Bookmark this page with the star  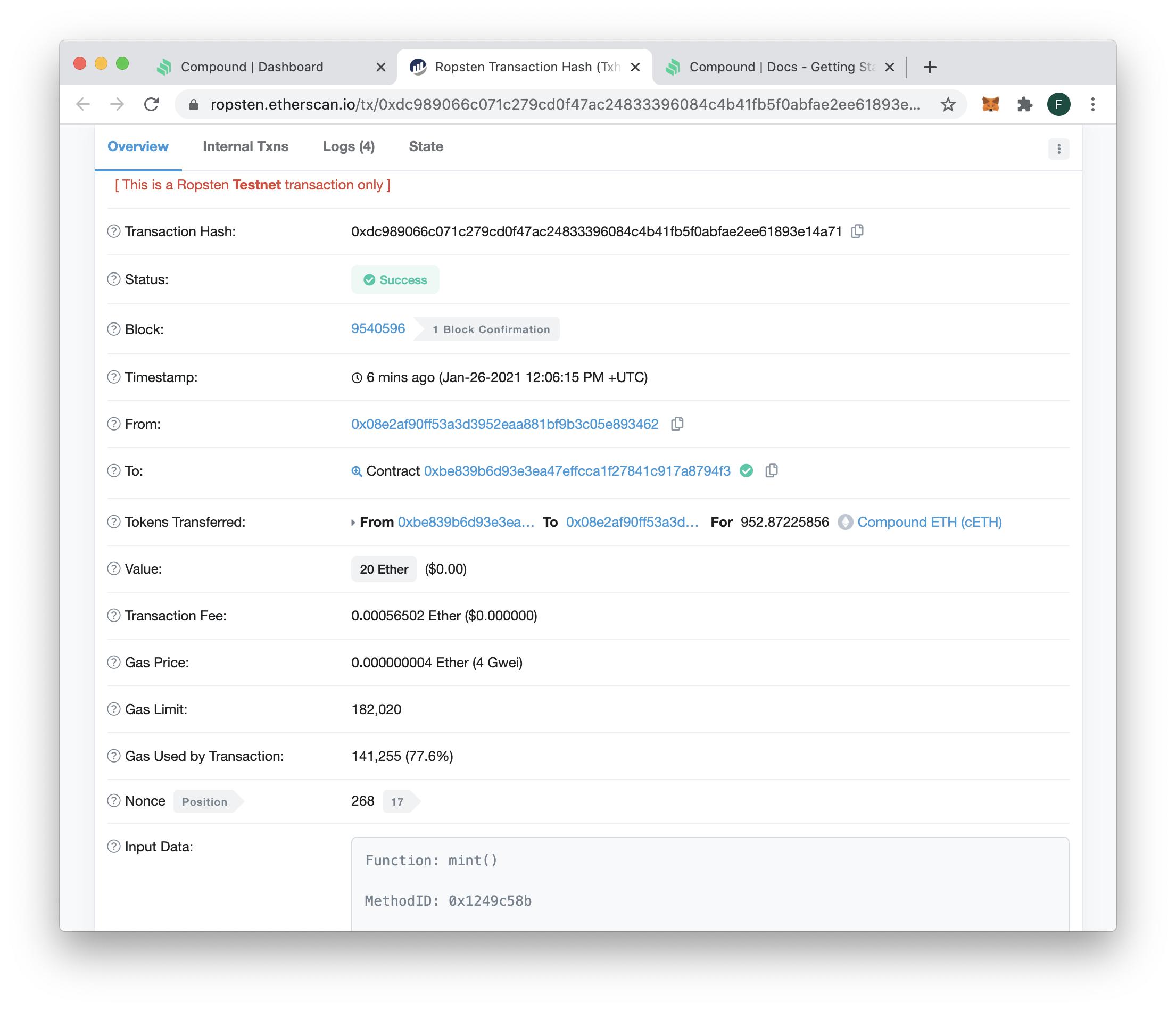click(948, 104)
